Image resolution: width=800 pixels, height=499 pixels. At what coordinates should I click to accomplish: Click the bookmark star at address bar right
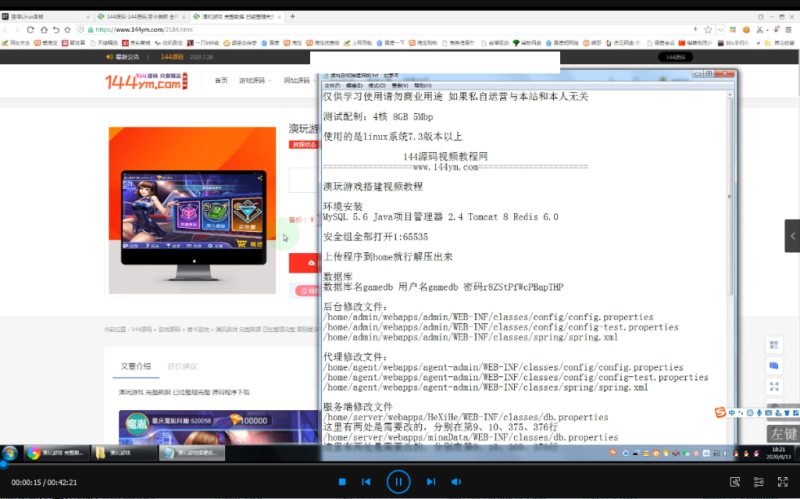point(708,30)
